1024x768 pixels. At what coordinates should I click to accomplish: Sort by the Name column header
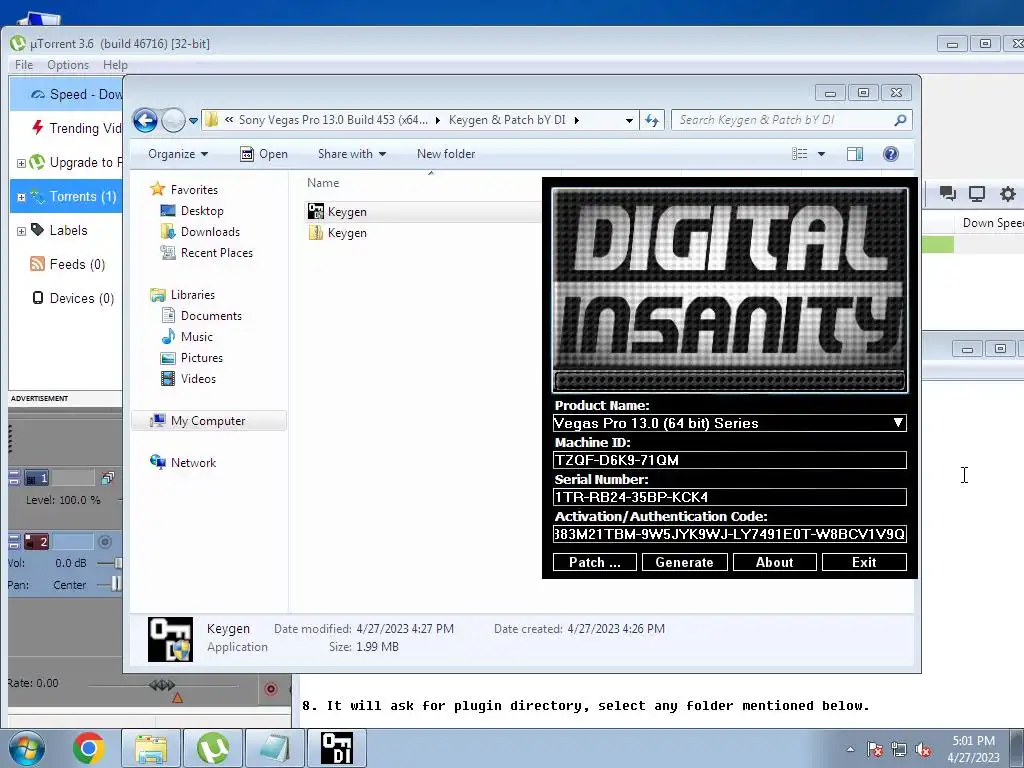point(323,184)
